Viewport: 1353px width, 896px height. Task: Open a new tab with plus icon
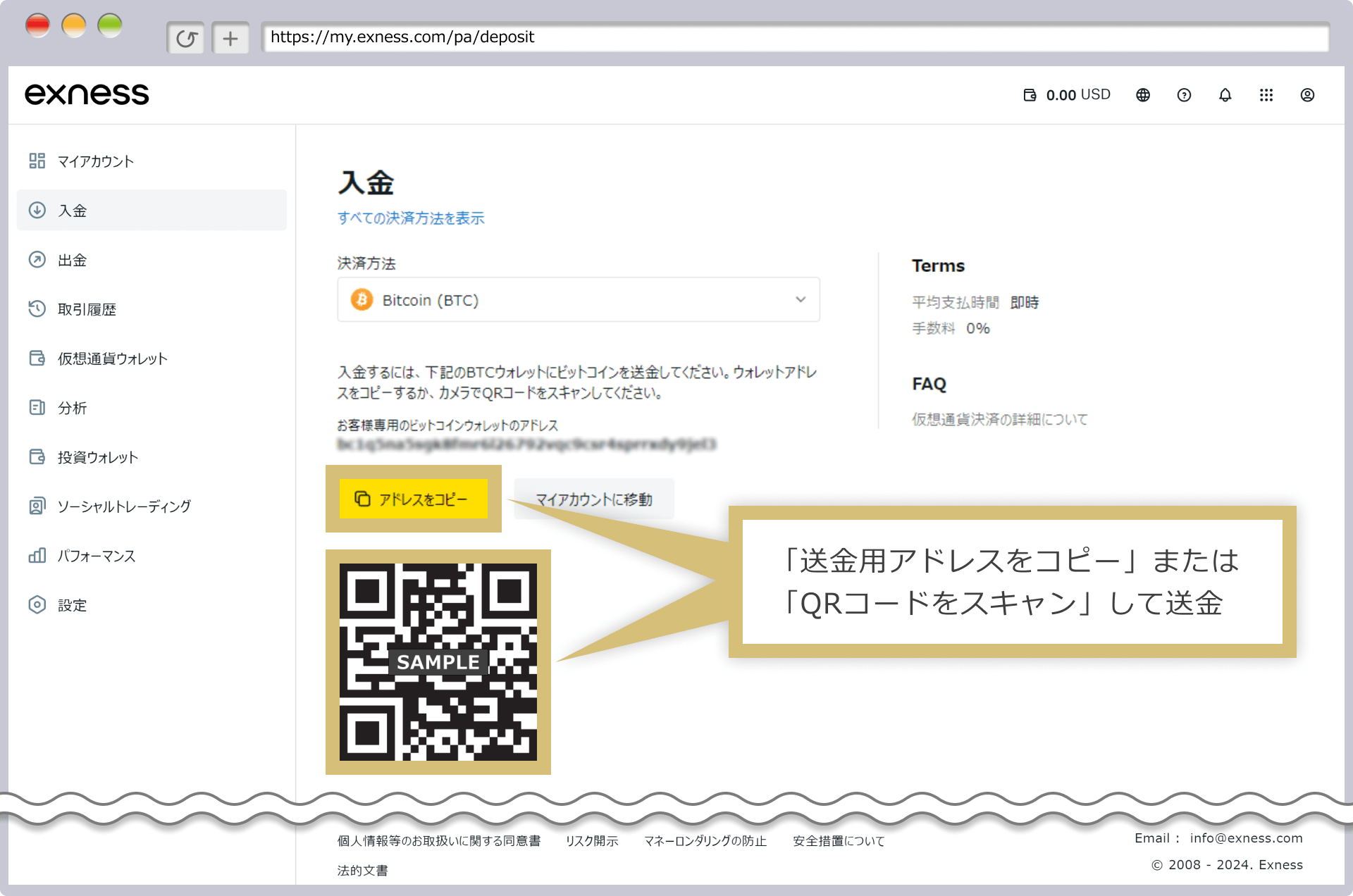[x=230, y=38]
